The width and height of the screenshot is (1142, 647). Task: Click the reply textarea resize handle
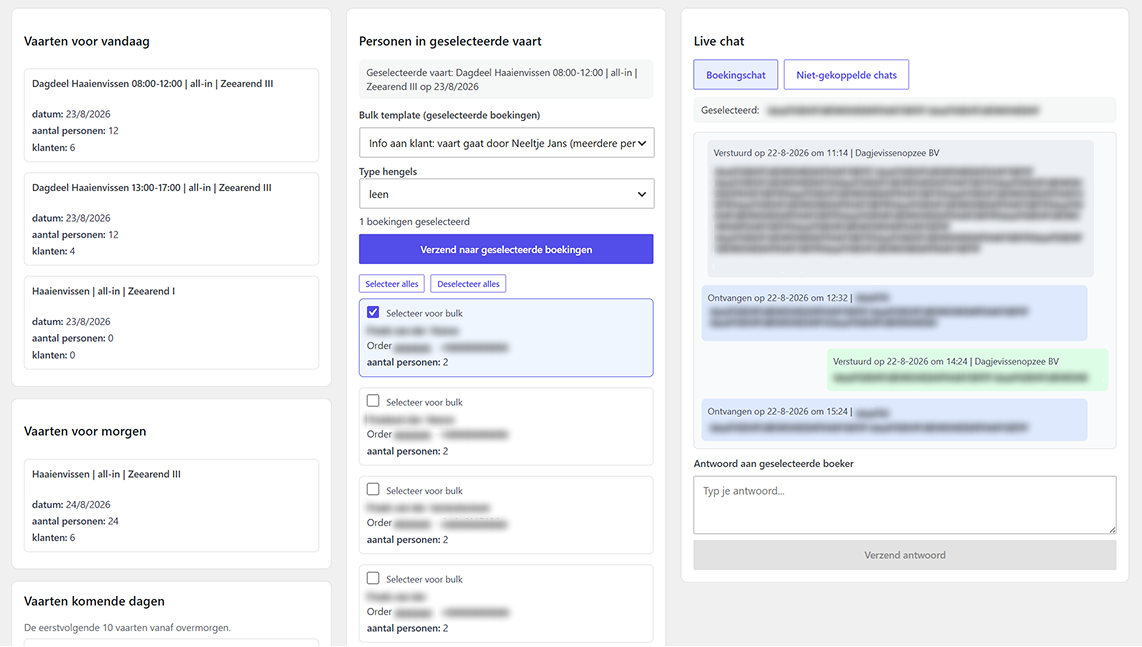(x=1111, y=529)
